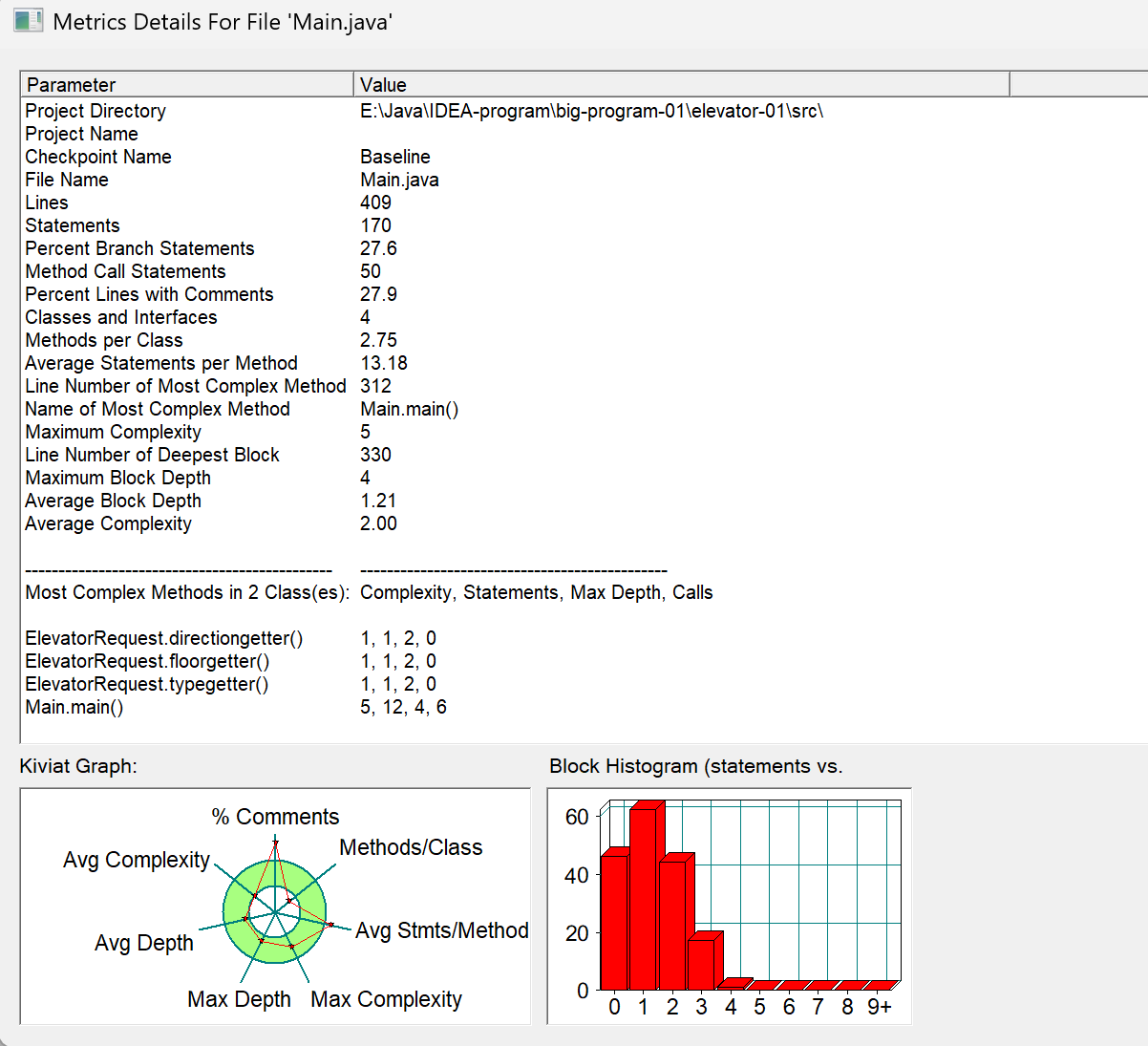Click the Average Block Depth value 1.21
This screenshot has width=1148, height=1046.
[x=378, y=501]
